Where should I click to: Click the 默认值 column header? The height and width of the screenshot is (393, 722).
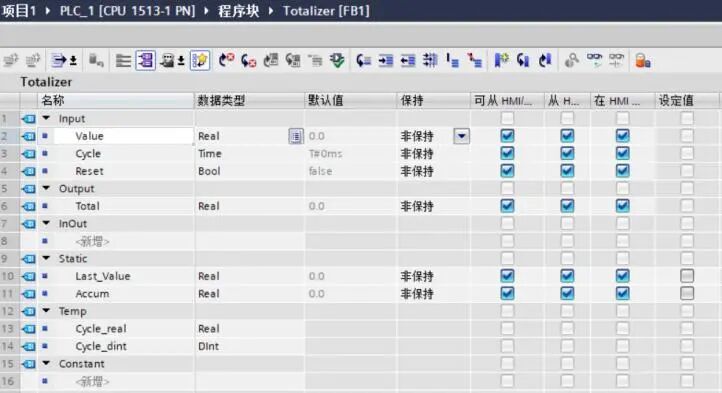[350, 100]
